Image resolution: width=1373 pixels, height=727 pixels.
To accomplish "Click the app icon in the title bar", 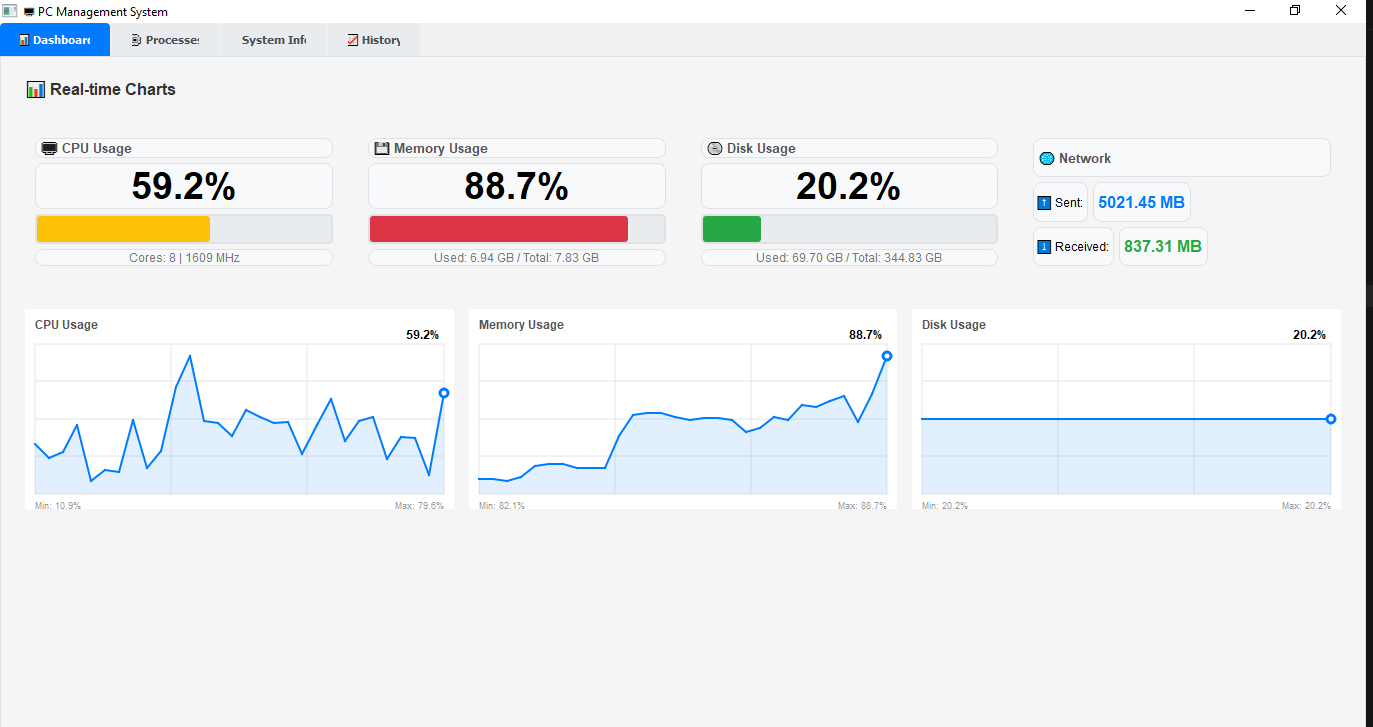I will click(x=9, y=11).
